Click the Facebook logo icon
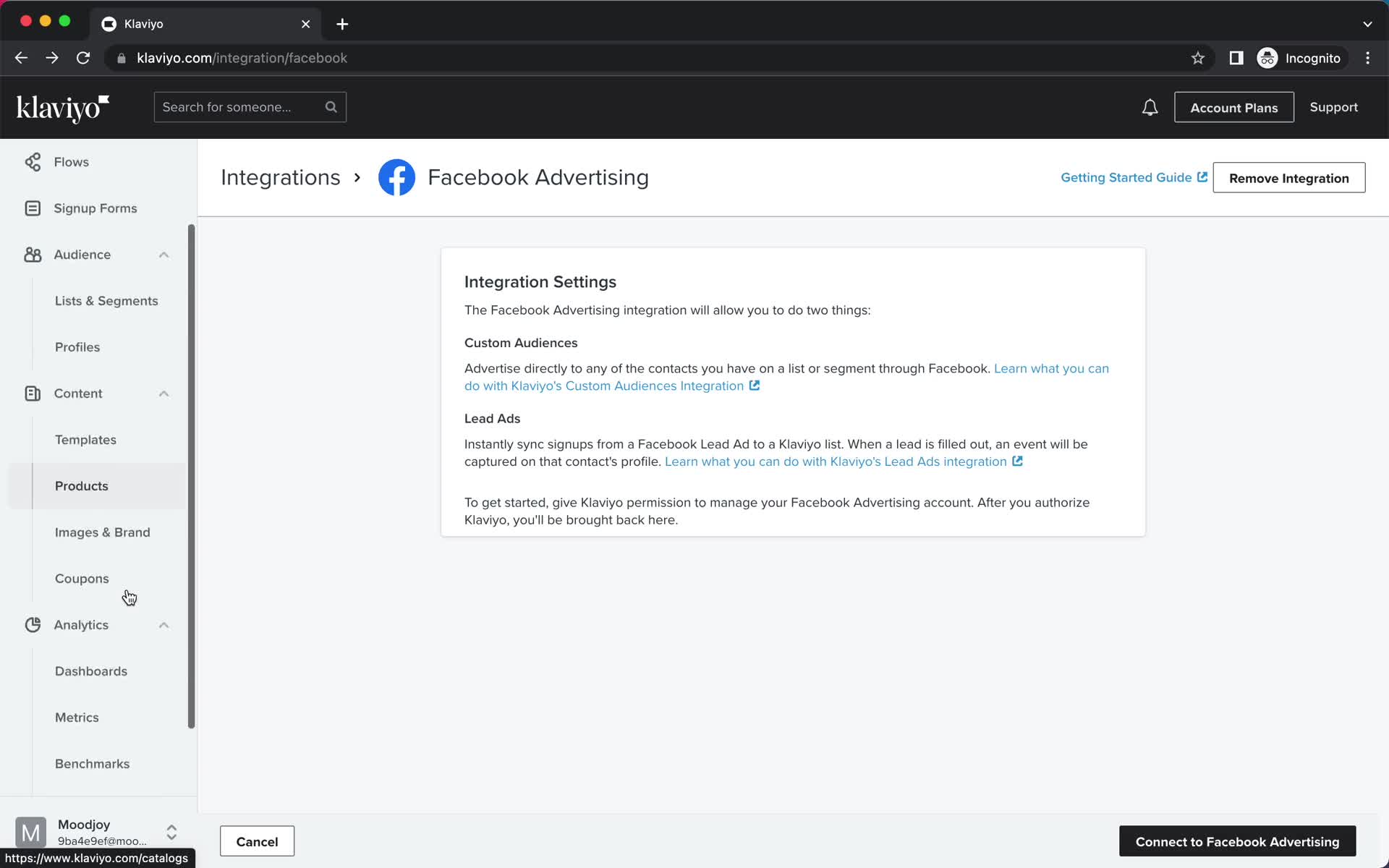Image resolution: width=1389 pixels, height=868 pixels. (x=396, y=177)
